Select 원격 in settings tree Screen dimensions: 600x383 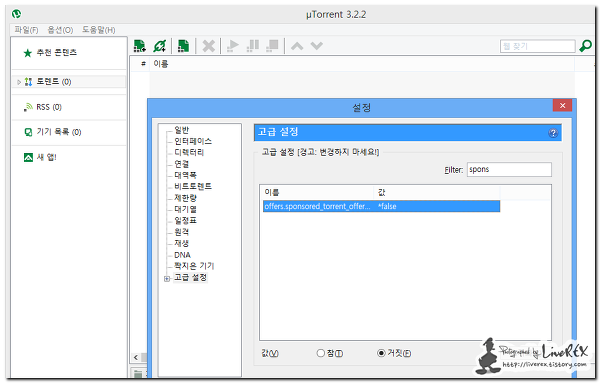[x=182, y=232]
